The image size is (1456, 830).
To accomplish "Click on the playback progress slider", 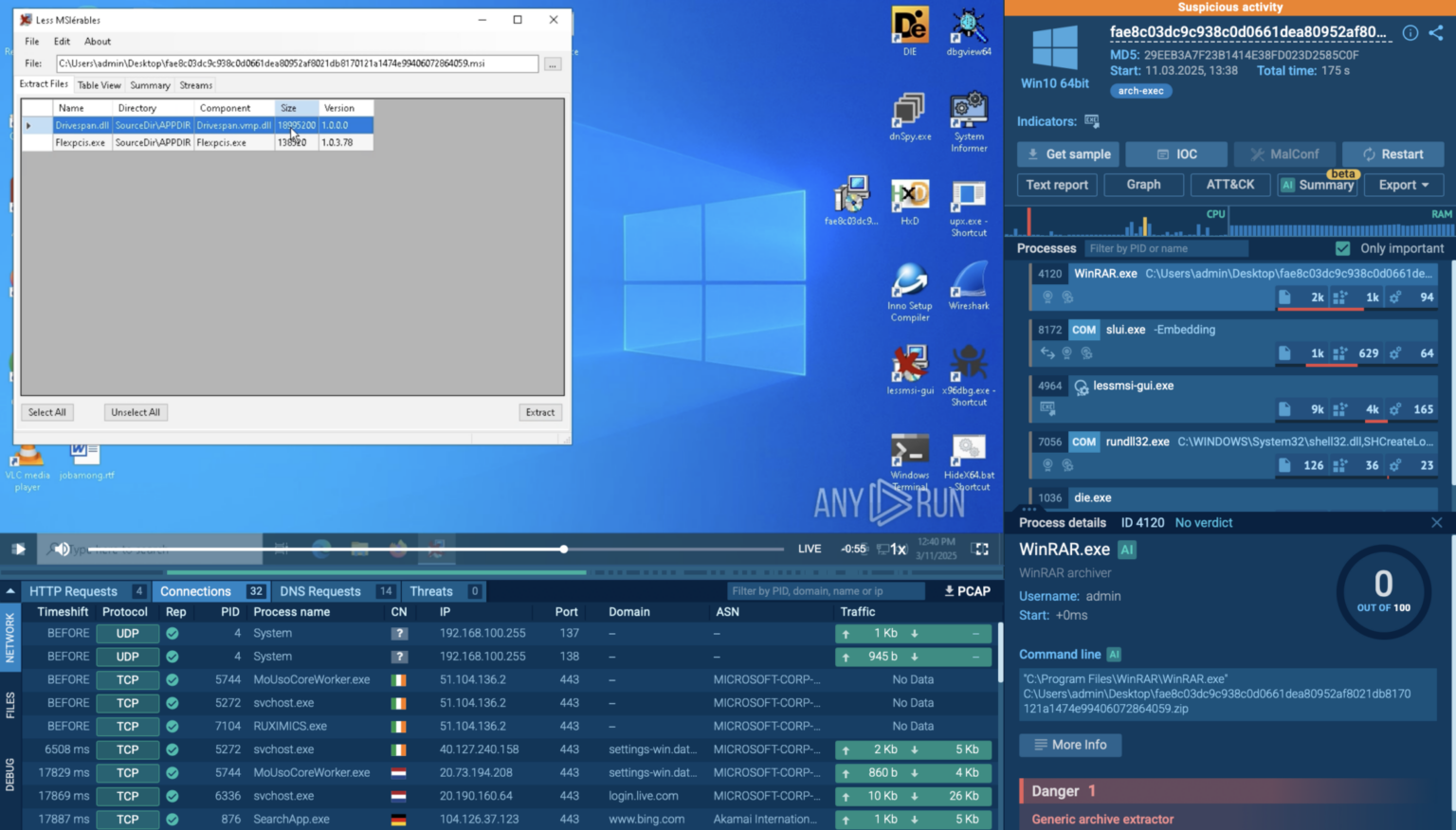I will pyautogui.click(x=564, y=549).
